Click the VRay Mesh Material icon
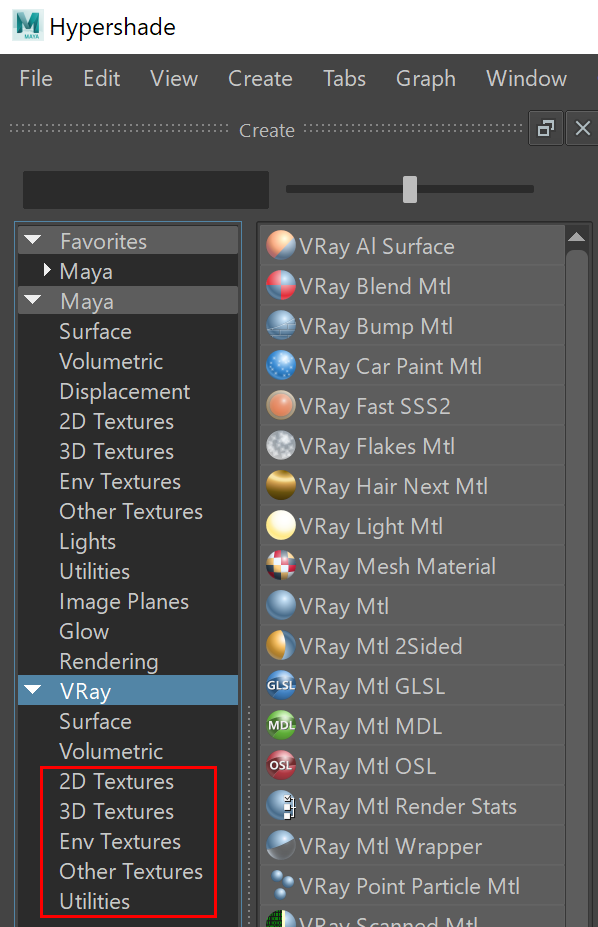This screenshot has height=927, width=598. 281,566
